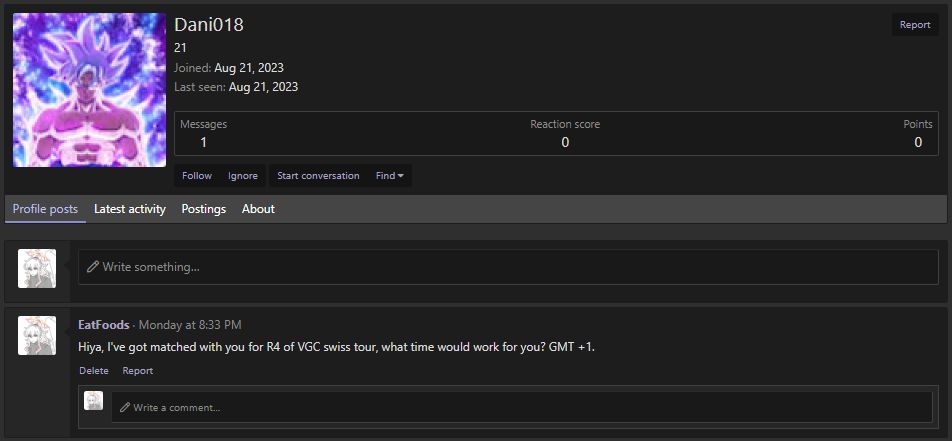Start conversation with Dani018

(x=318, y=176)
